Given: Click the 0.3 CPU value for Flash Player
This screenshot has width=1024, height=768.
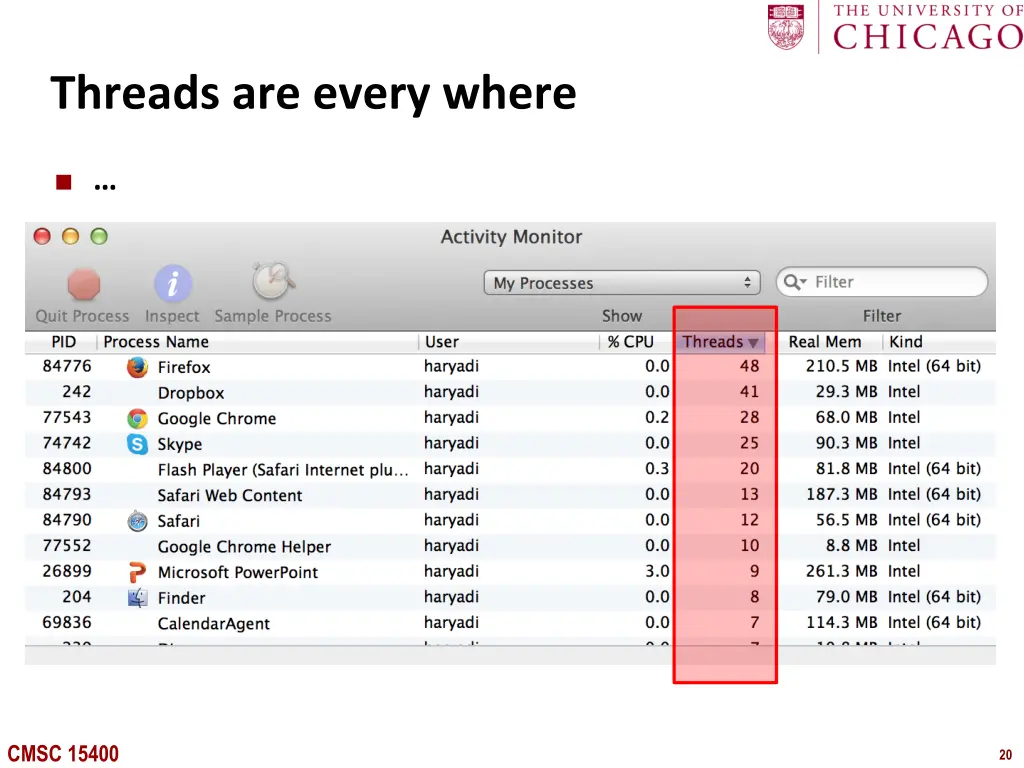Looking at the screenshot, I should point(657,469).
